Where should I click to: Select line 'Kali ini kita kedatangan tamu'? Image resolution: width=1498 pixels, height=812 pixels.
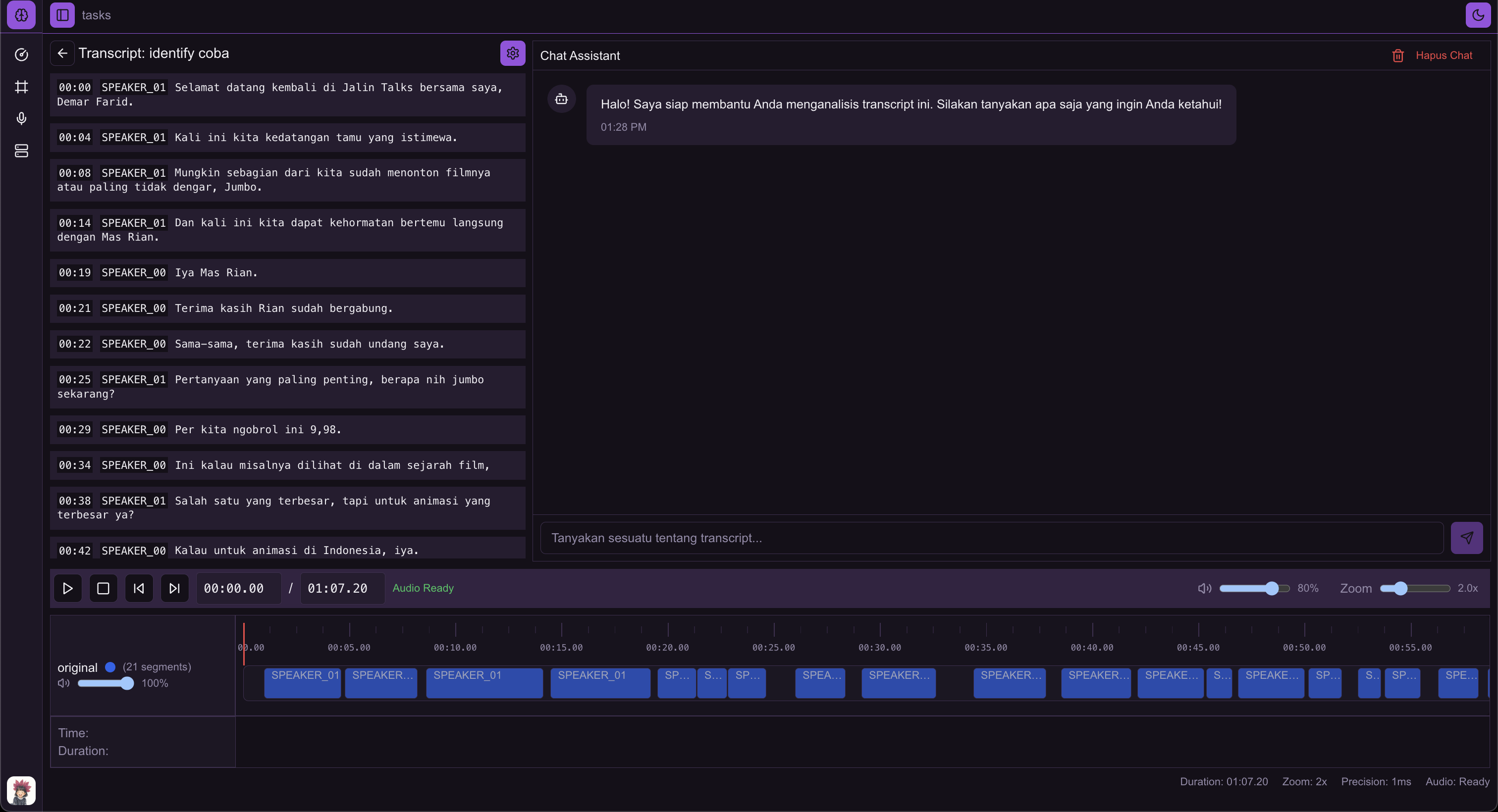(287, 138)
